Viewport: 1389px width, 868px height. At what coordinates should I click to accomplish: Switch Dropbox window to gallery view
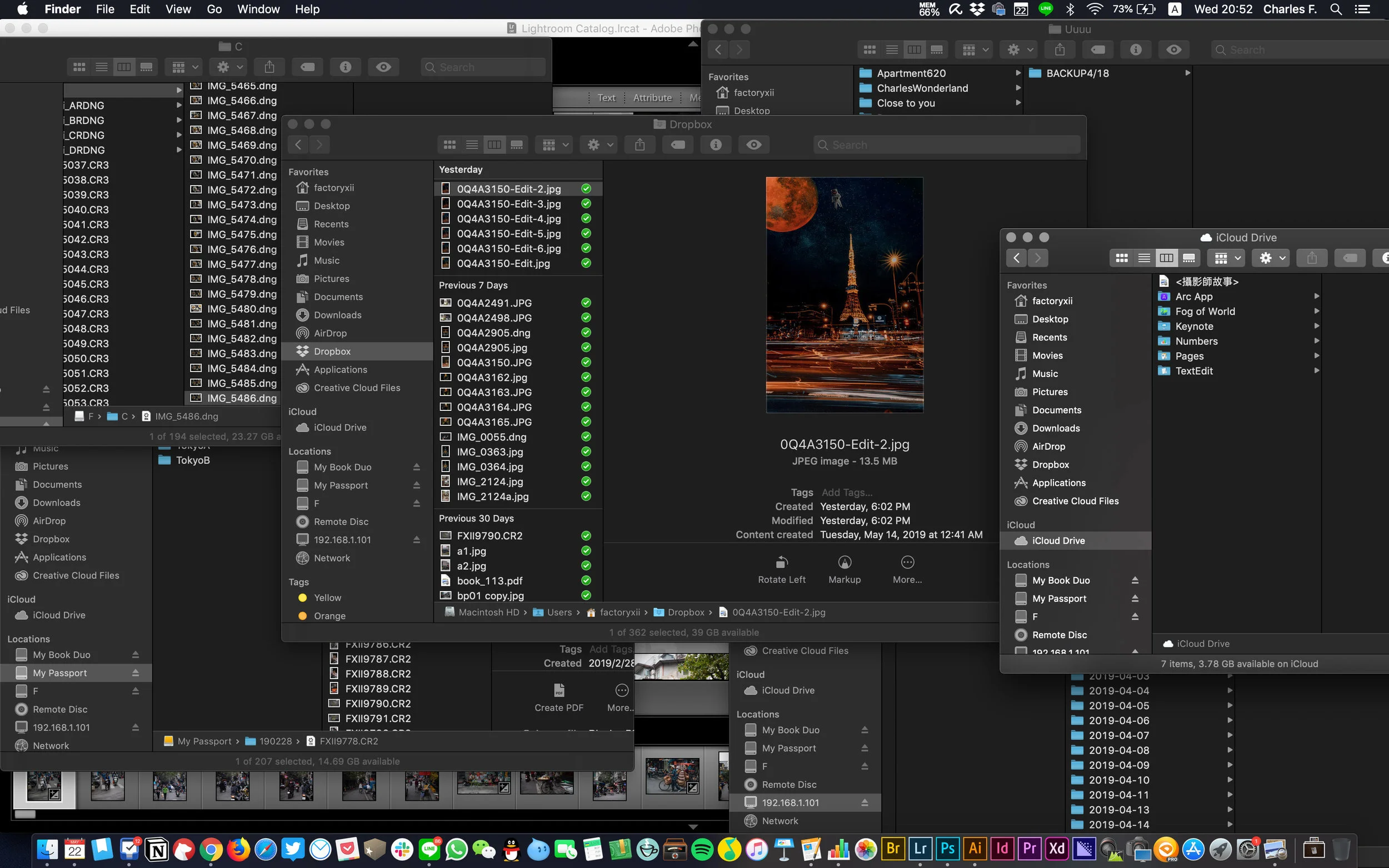click(x=517, y=144)
